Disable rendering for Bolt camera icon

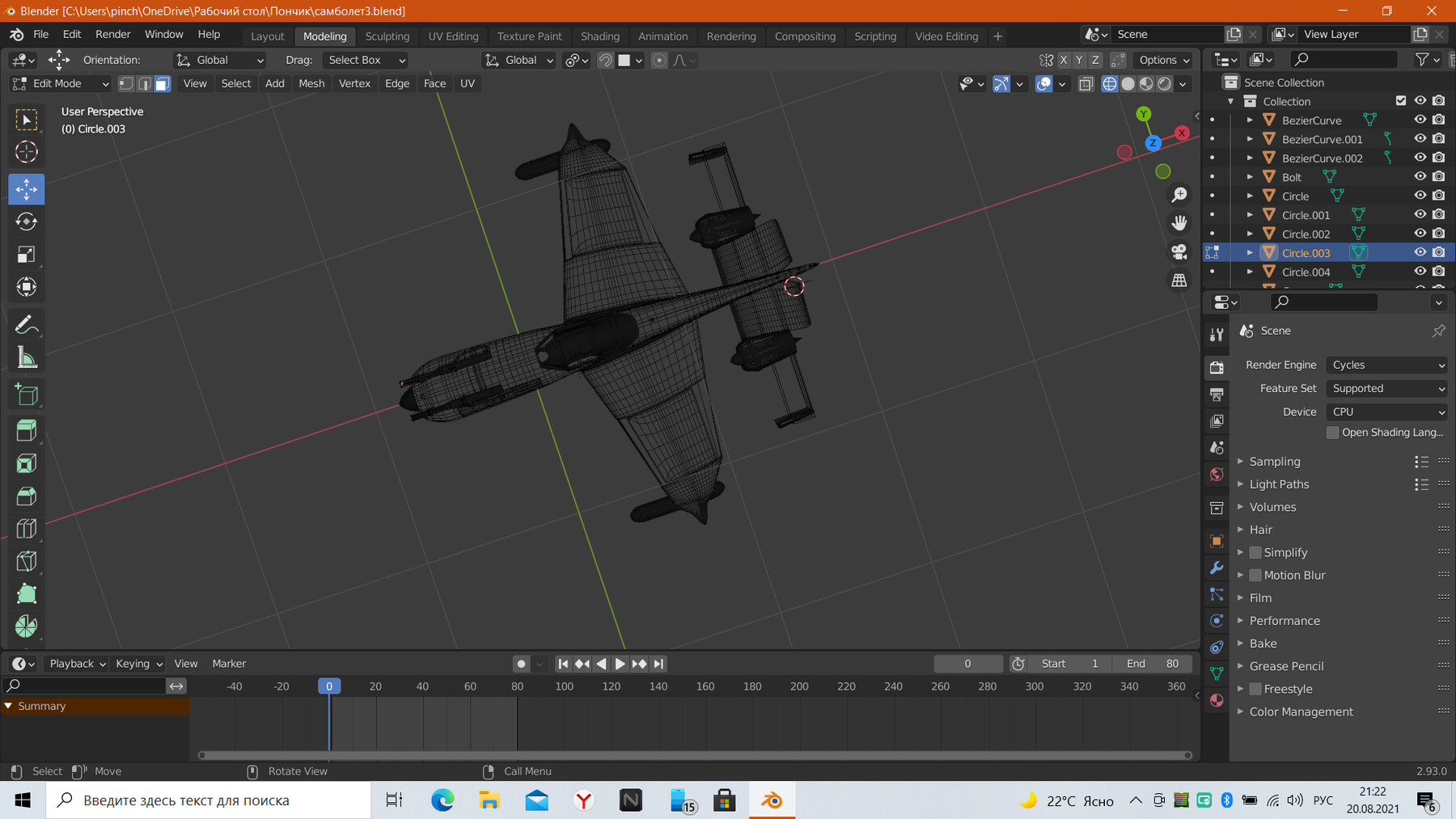point(1438,176)
